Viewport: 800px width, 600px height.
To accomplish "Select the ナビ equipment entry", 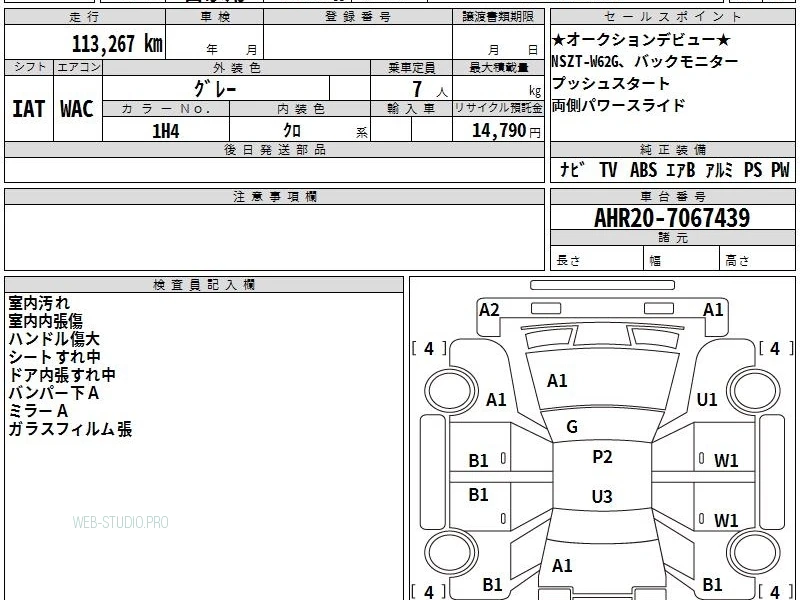I will [x=571, y=169].
